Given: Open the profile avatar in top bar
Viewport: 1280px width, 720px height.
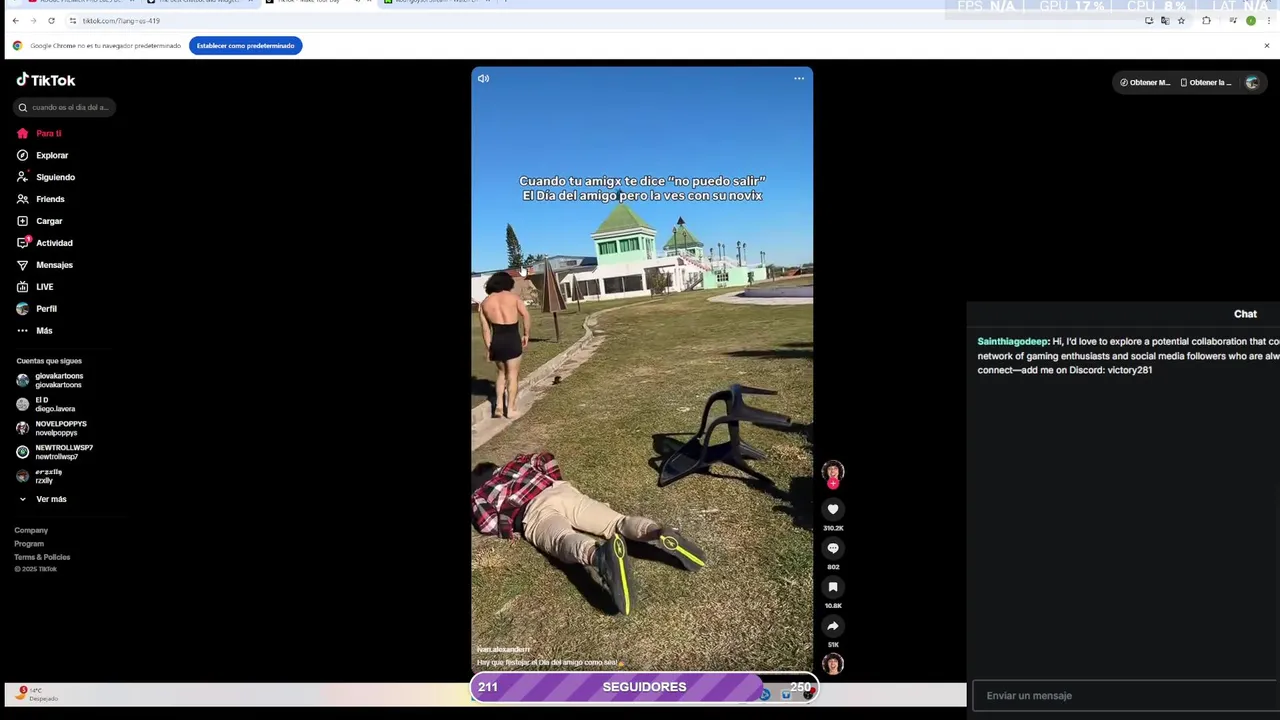Looking at the screenshot, I should (x=1252, y=82).
